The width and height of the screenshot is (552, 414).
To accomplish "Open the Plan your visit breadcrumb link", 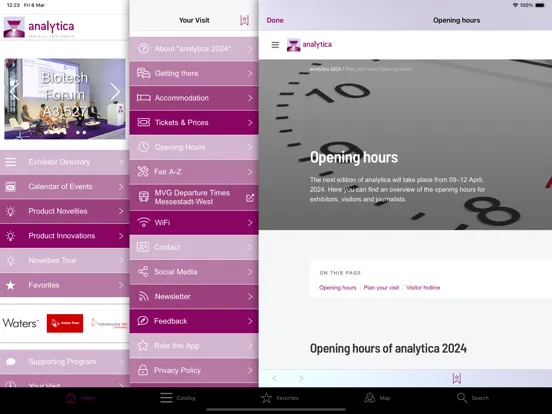I will (x=360, y=69).
